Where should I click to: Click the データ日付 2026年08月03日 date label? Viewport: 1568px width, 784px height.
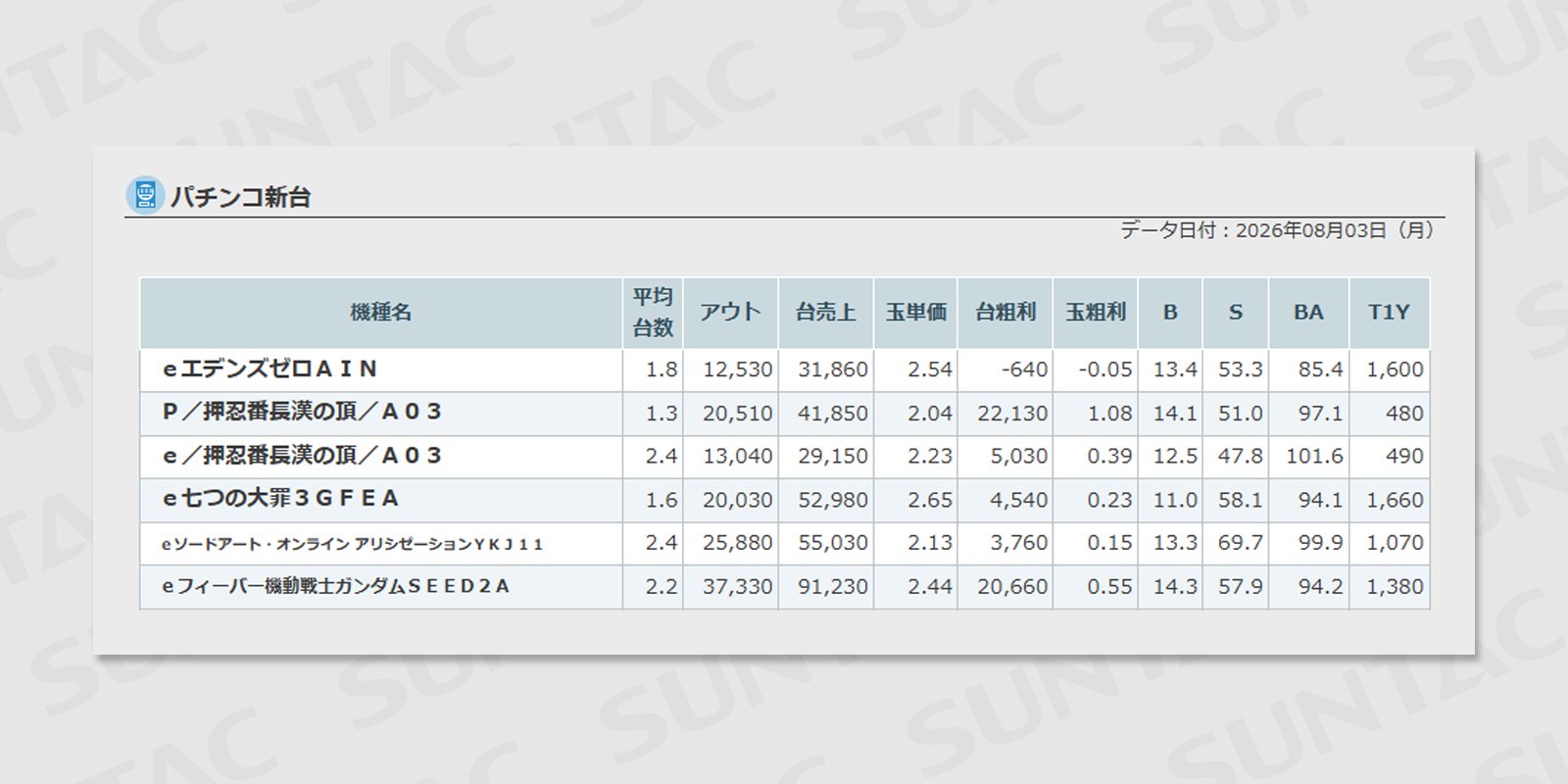(1278, 230)
